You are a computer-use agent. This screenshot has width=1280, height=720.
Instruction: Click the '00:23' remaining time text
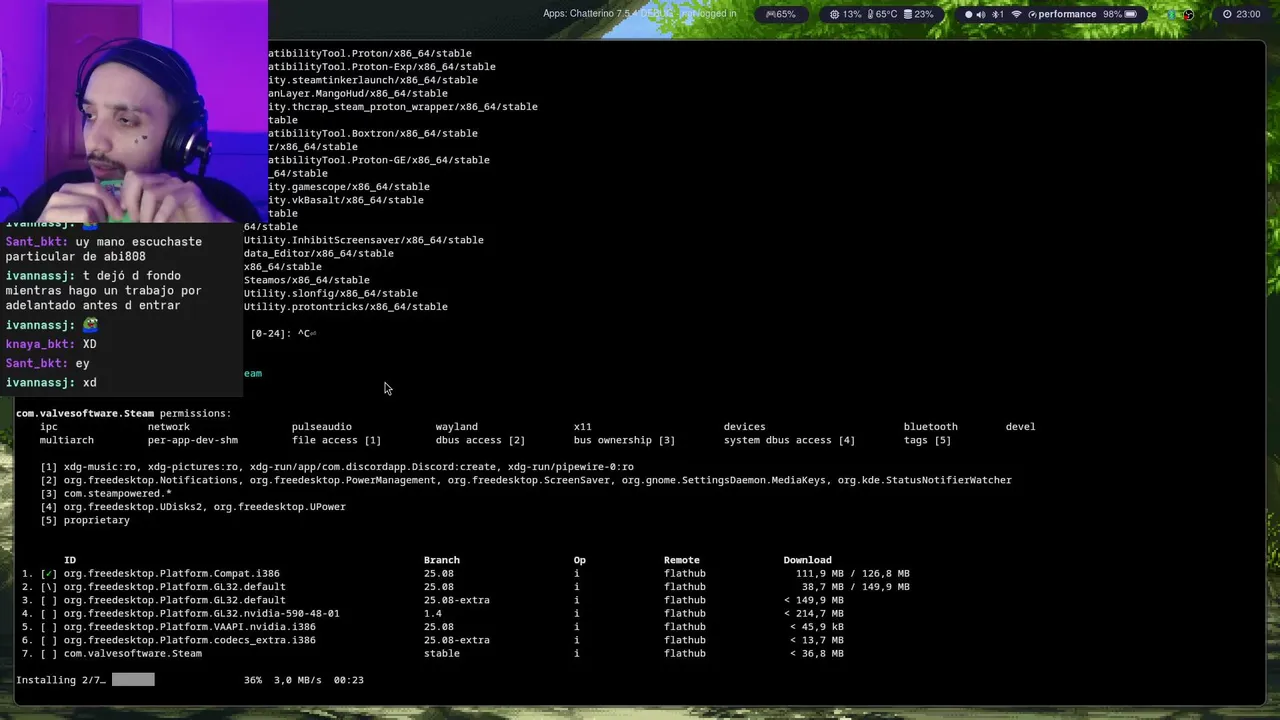348,680
